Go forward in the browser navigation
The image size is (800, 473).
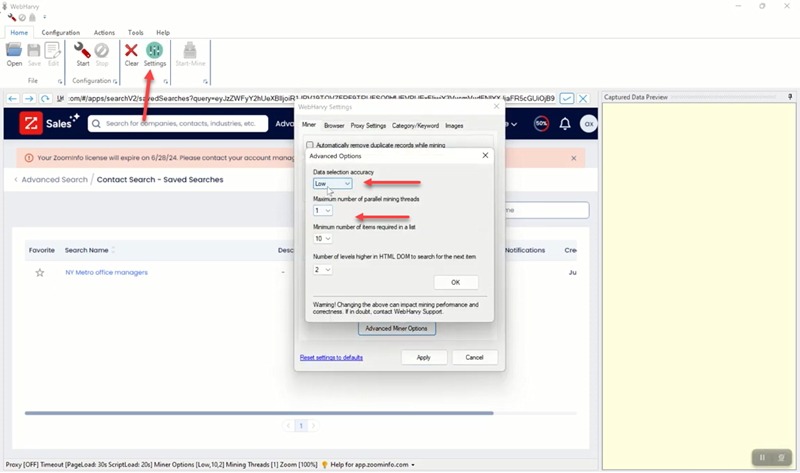pos(29,98)
